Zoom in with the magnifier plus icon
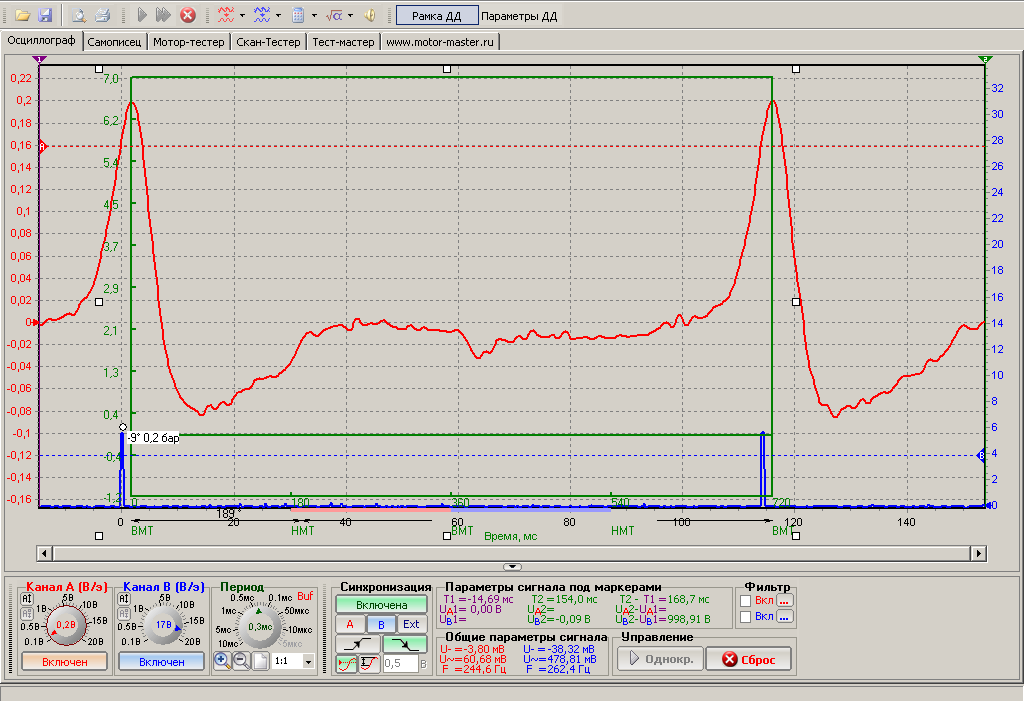Viewport: 1024px width, 702px height. click(x=222, y=661)
